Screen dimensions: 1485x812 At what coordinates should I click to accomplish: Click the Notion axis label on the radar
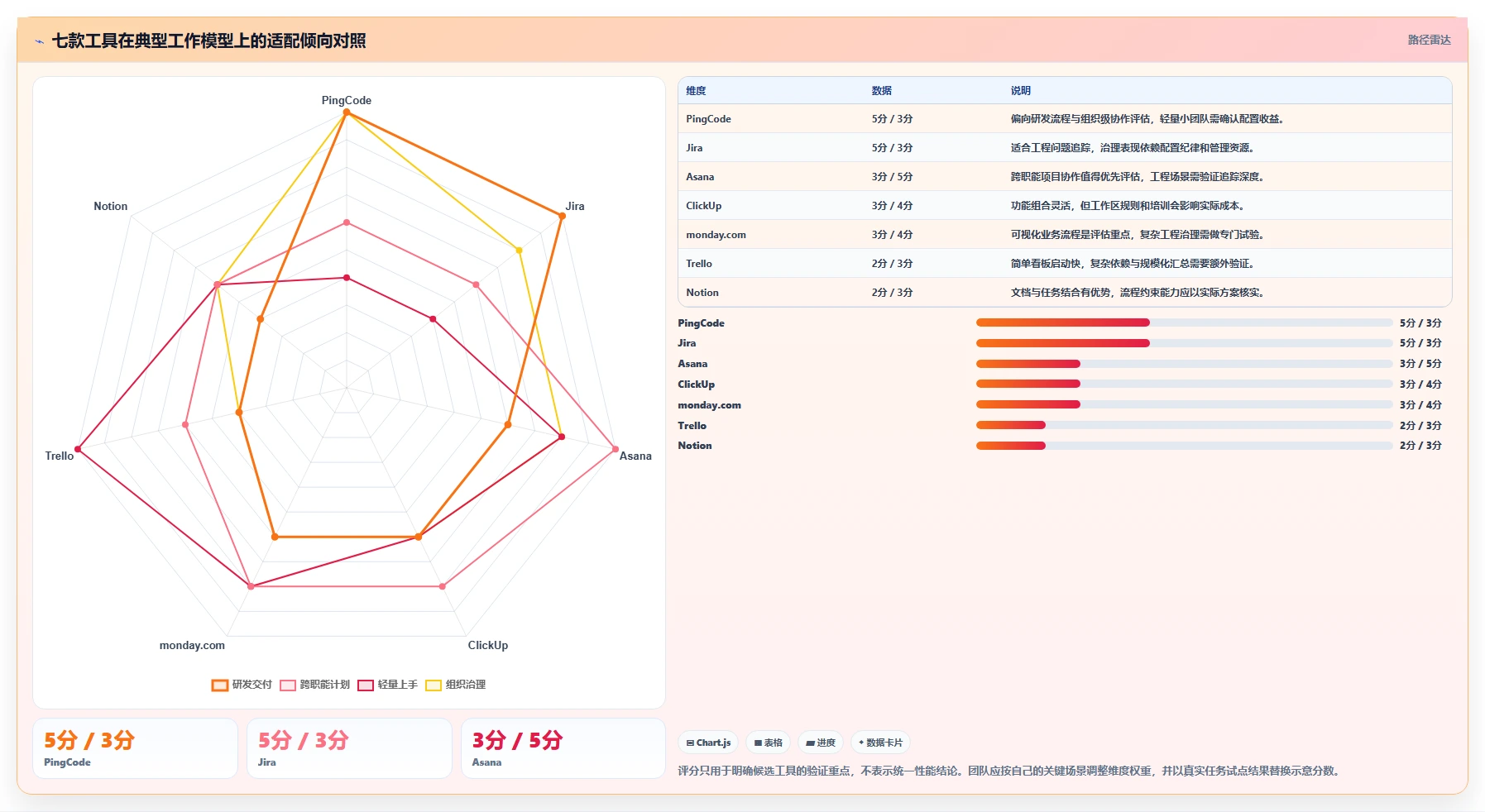coord(111,206)
